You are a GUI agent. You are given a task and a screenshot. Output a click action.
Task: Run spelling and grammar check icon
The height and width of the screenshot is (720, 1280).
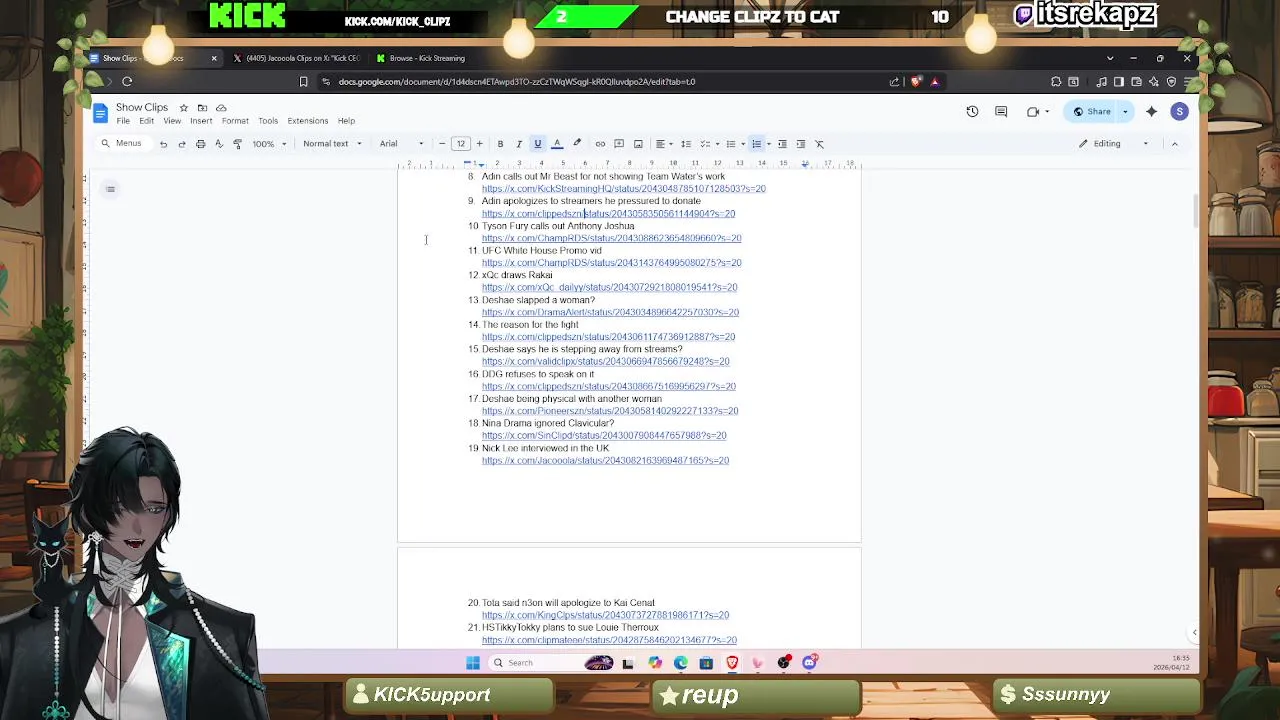click(218, 144)
